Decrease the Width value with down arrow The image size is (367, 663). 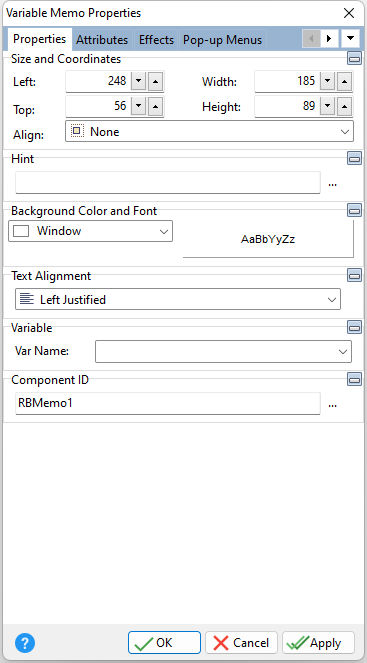(x=327, y=81)
